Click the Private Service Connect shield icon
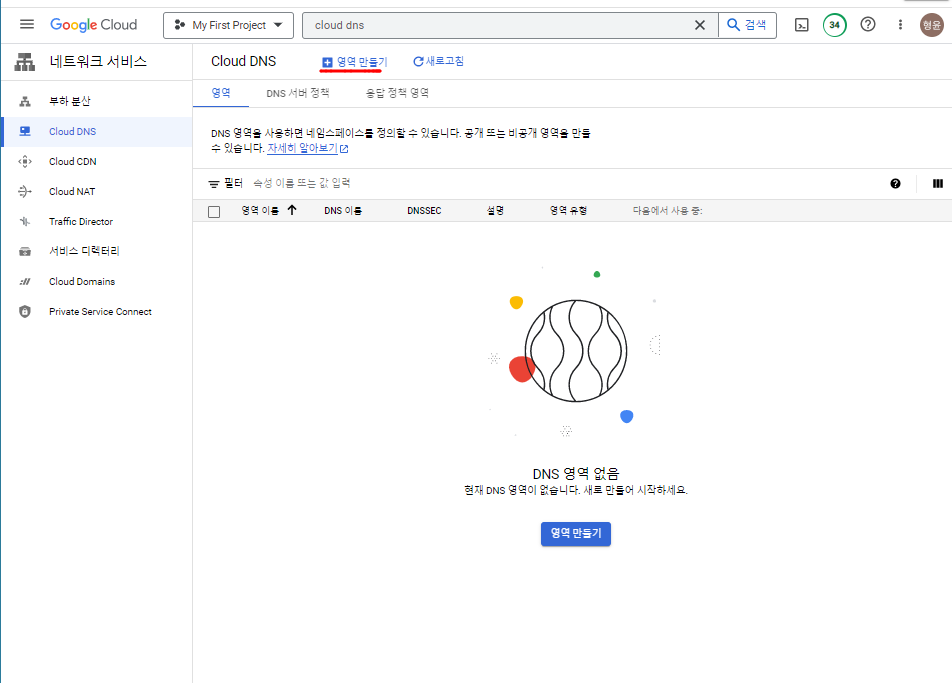Viewport: 952px width, 683px height. coord(25,311)
